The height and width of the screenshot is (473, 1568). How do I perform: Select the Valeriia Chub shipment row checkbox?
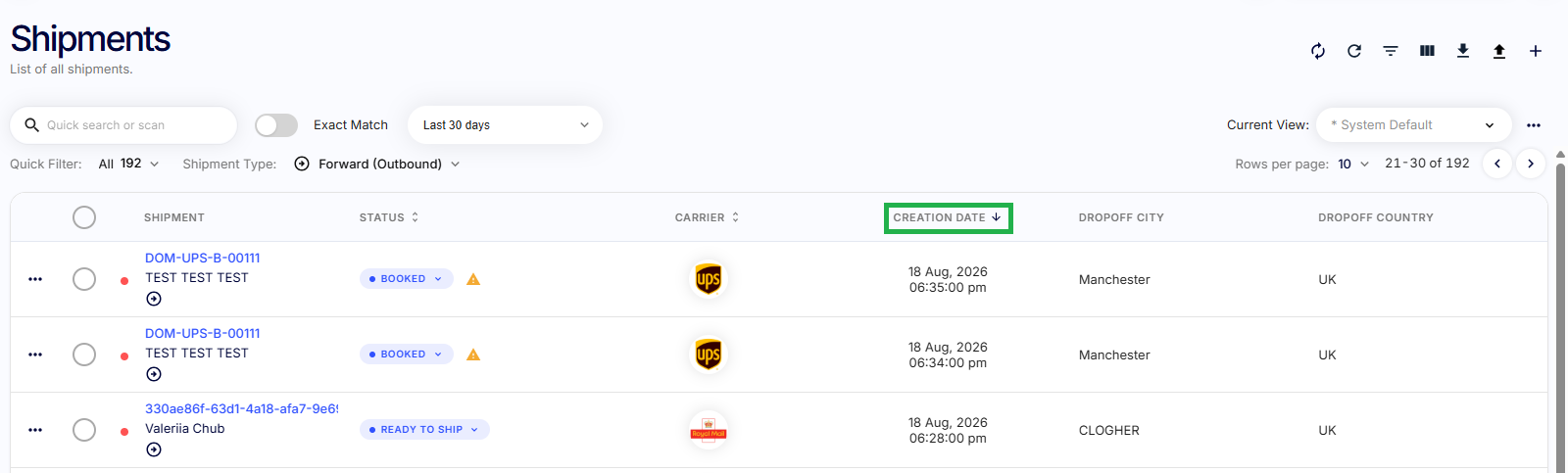click(x=84, y=430)
